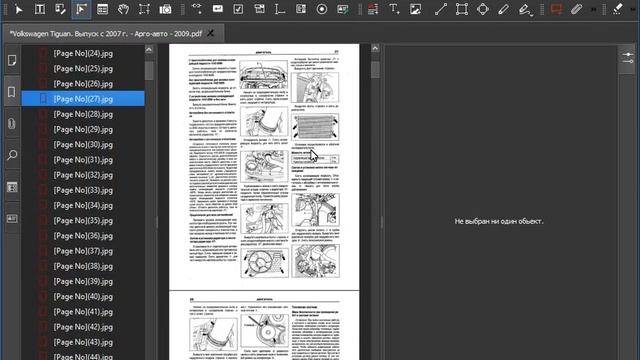Select the arrow selection tool
The image size is (640, 360).
click(x=18, y=9)
